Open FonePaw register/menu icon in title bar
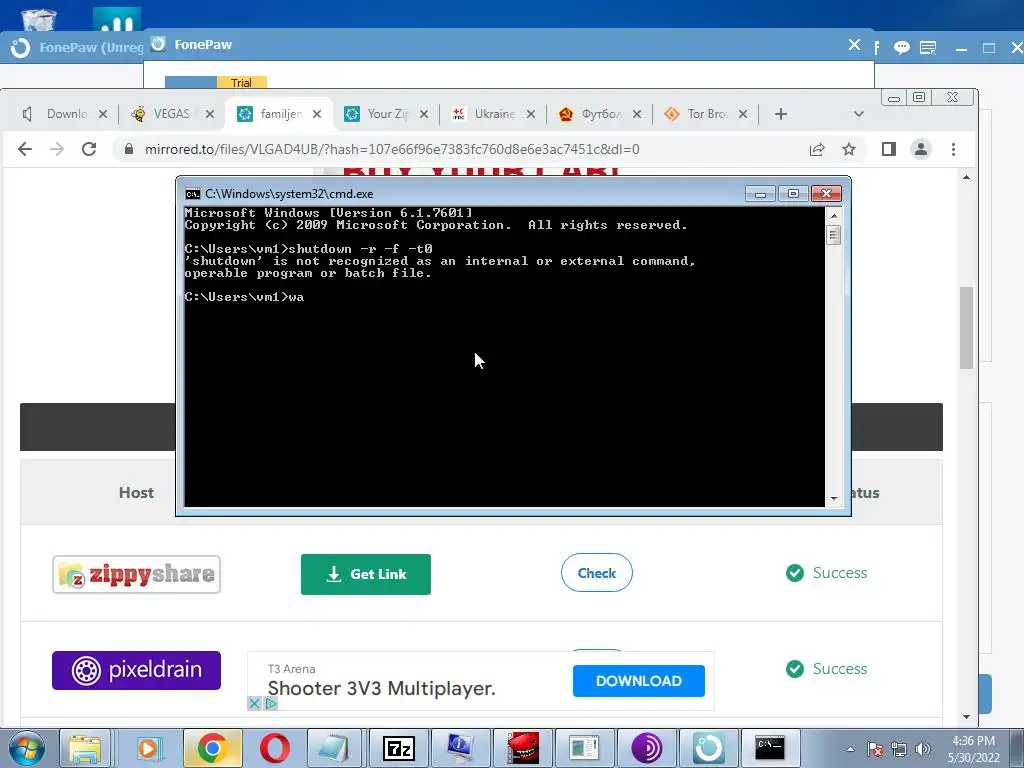This screenshot has width=1024, height=768. [x=928, y=48]
